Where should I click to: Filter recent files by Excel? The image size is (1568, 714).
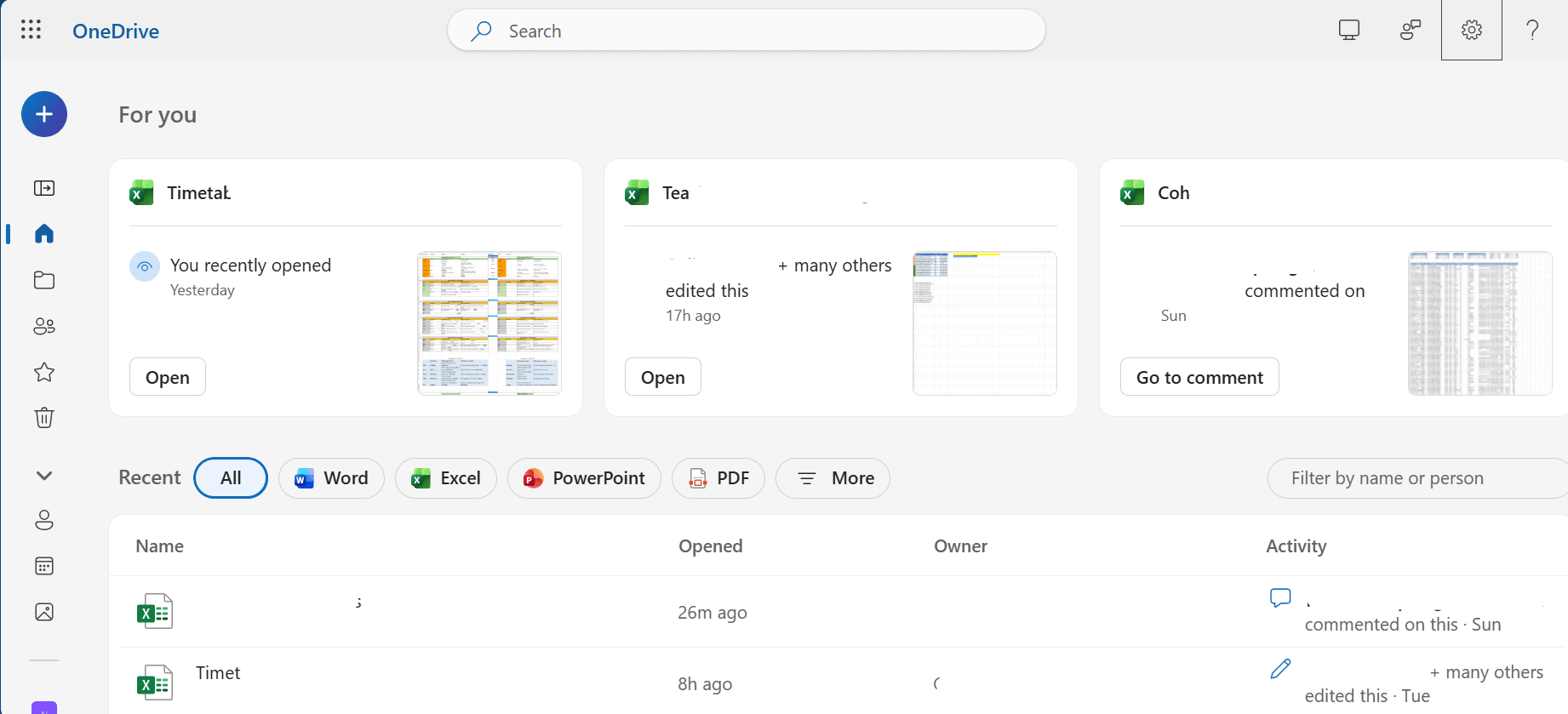tap(446, 478)
